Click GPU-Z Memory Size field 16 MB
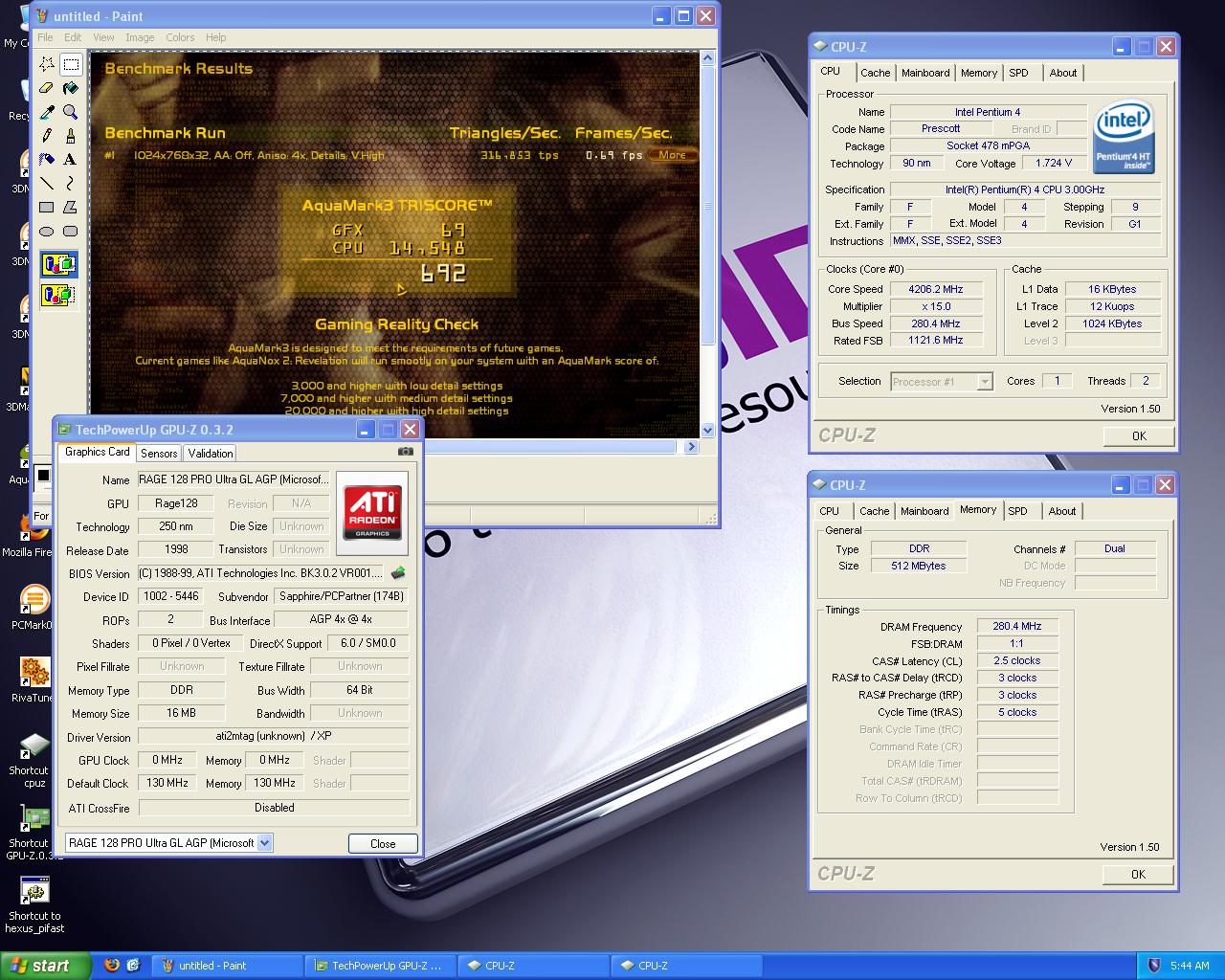Screen dimensions: 1225x980 coord(182,713)
